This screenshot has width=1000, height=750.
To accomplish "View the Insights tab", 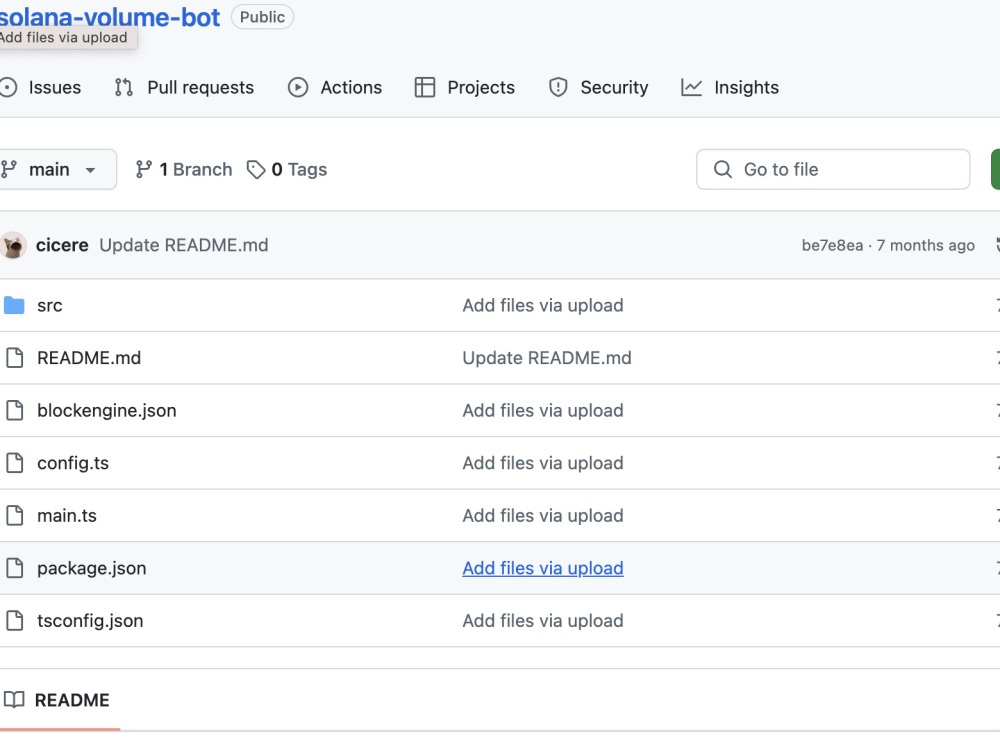I will coord(730,87).
